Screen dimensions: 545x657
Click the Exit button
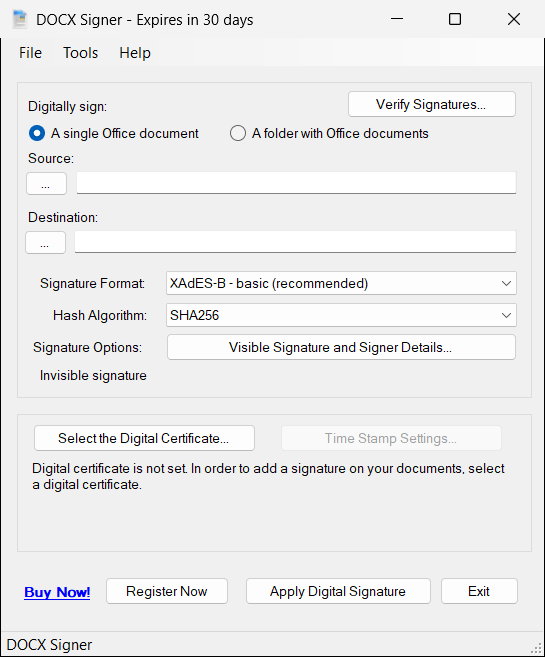479,591
